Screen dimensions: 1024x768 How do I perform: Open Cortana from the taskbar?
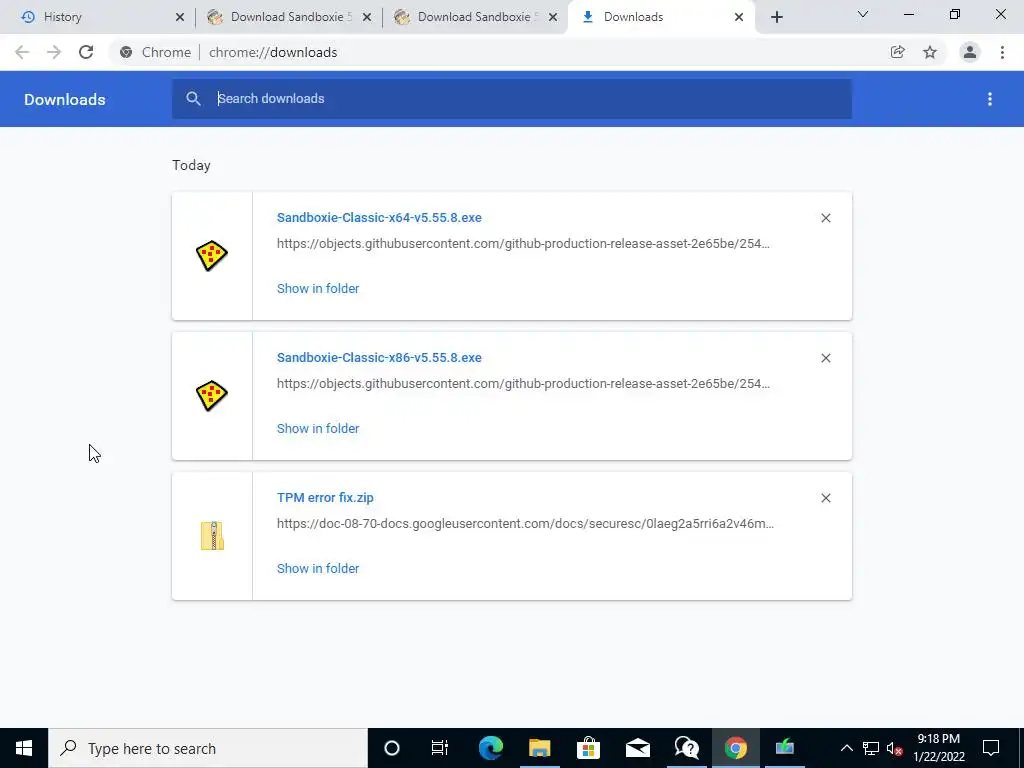point(392,748)
